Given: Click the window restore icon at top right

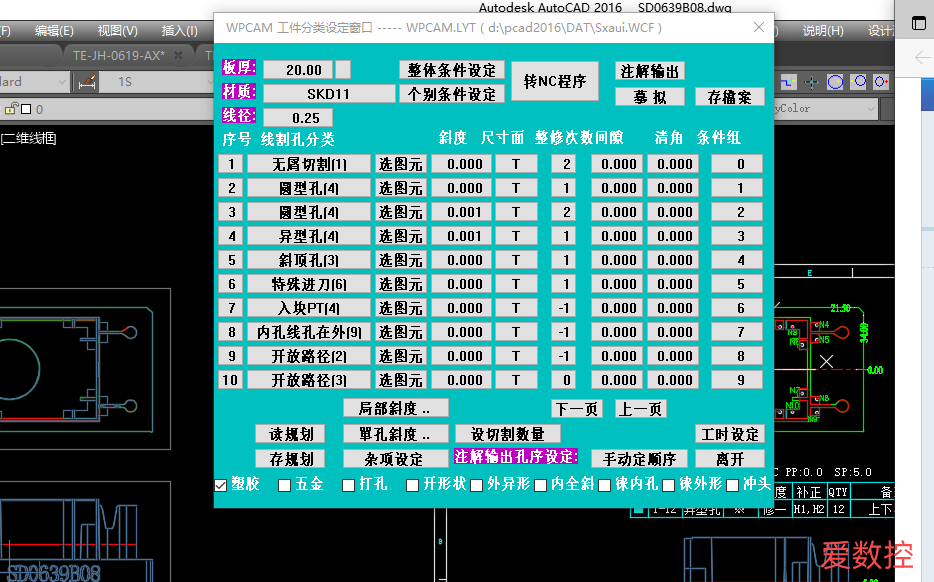Looking at the screenshot, I should coord(919,23).
